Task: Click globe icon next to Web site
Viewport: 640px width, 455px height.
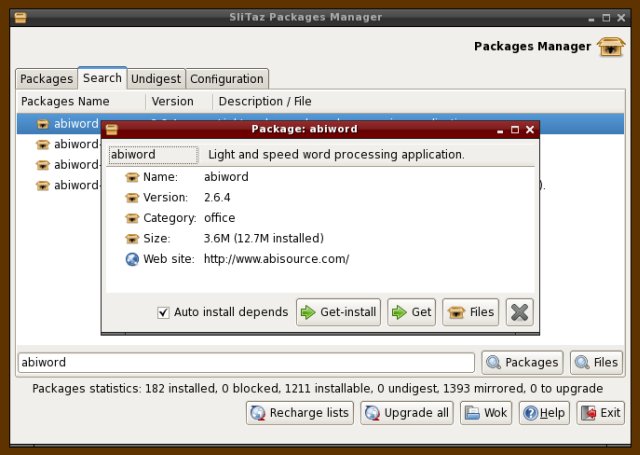Action: coord(132,259)
